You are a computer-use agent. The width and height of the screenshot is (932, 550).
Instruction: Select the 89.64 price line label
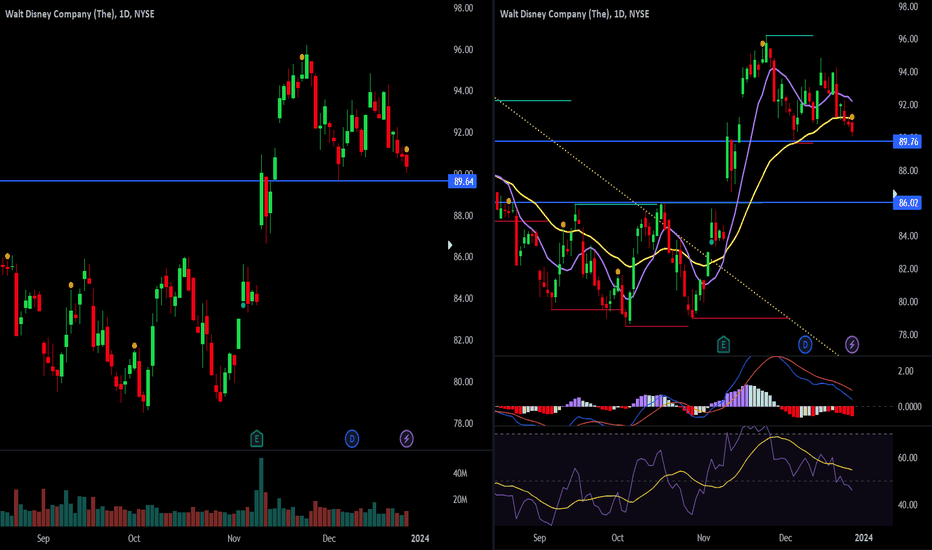(x=462, y=181)
